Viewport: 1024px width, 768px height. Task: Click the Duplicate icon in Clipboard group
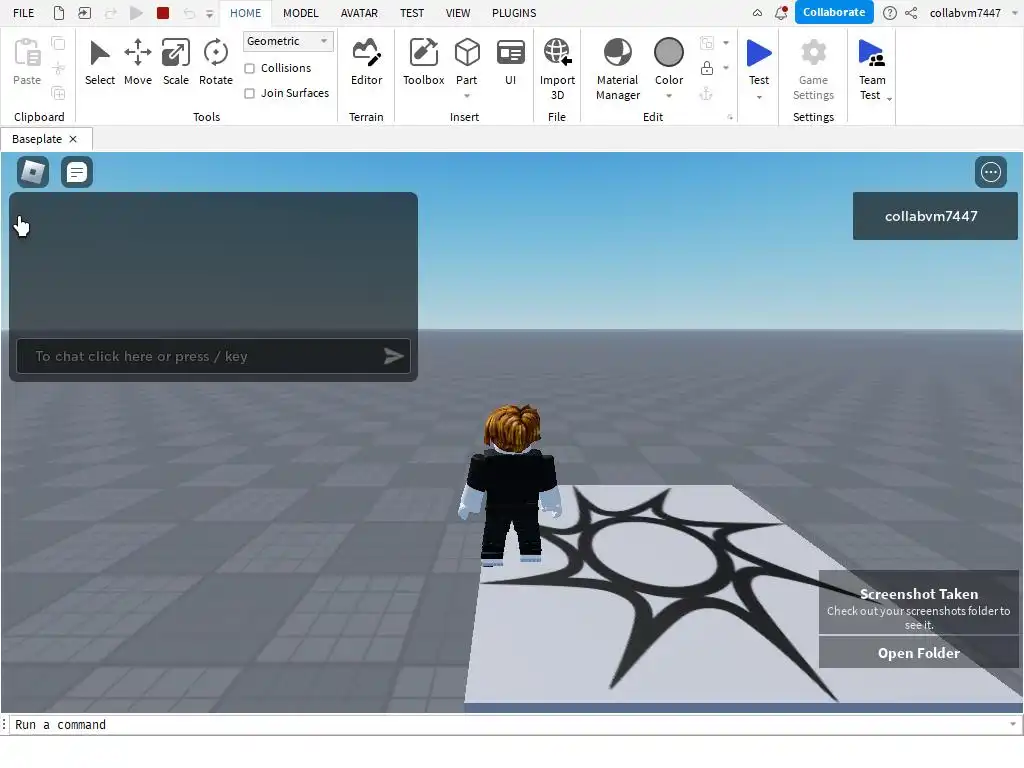point(58,93)
